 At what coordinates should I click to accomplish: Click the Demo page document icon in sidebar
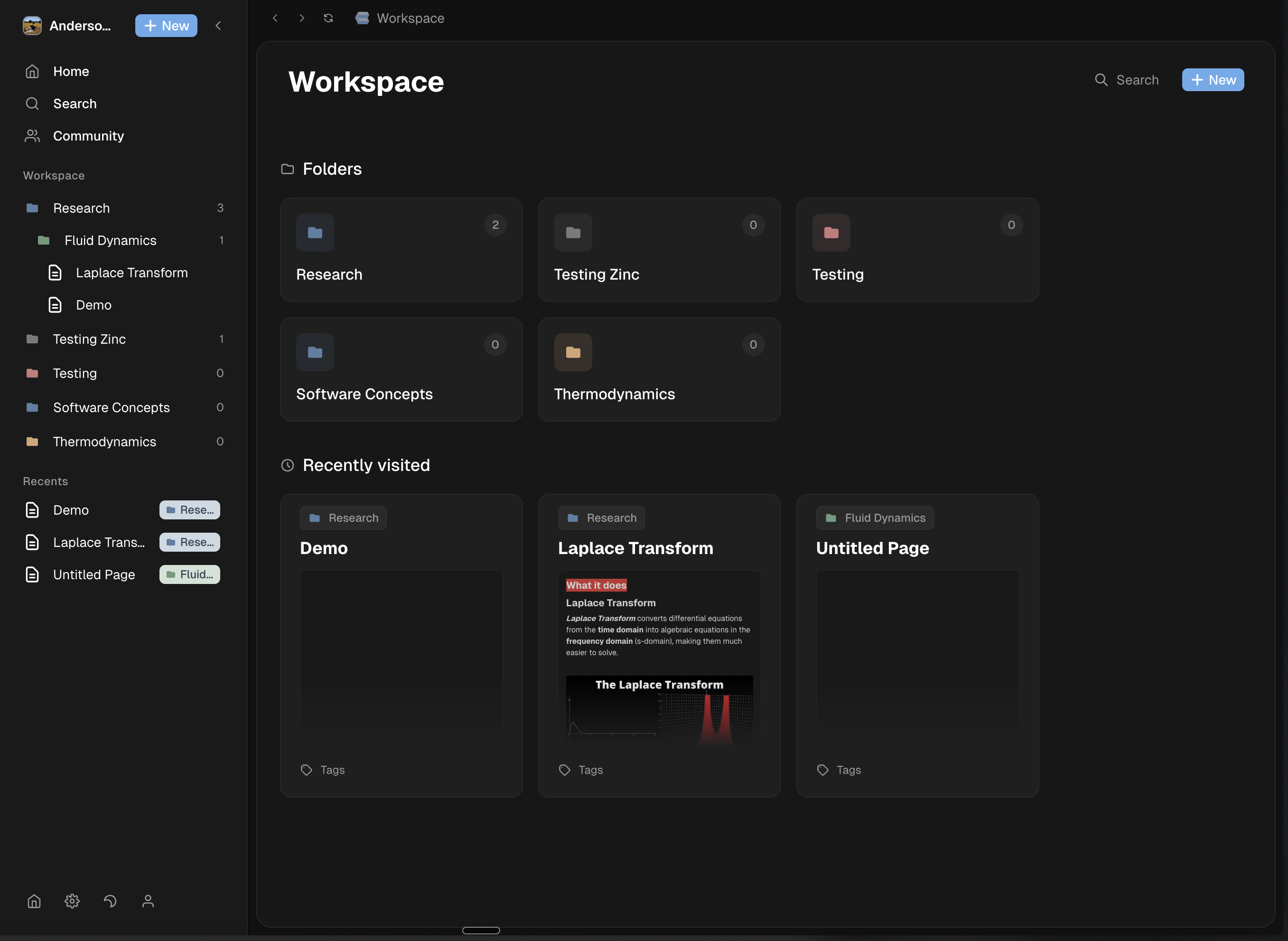pyautogui.click(x=55, y=305)
